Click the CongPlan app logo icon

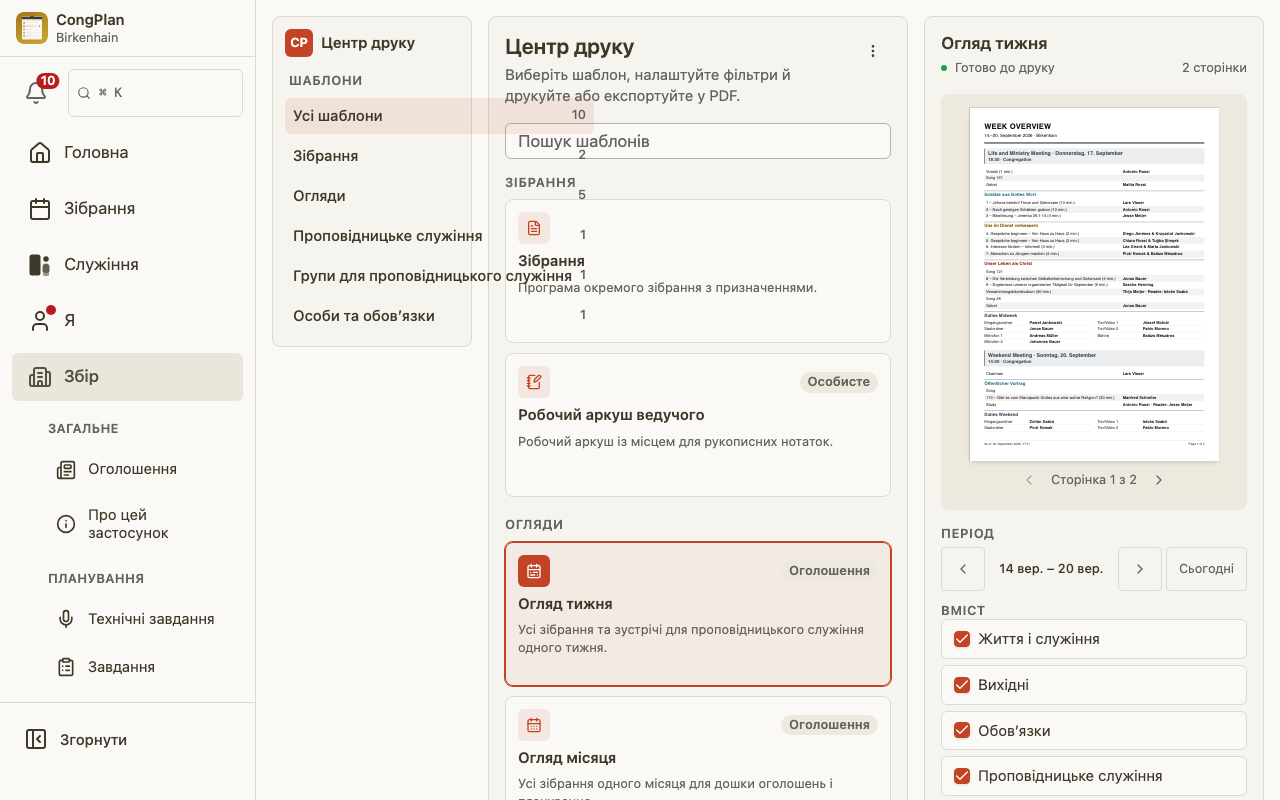pos(32,28)
